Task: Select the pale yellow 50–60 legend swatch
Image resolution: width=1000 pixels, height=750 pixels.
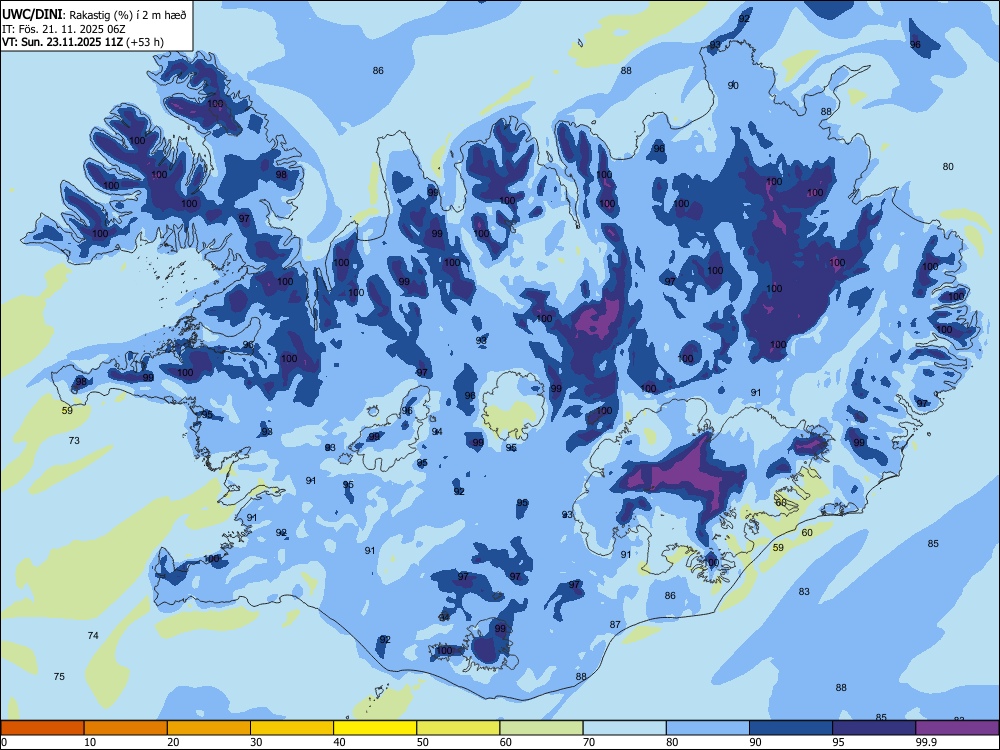Action: tap(459, 728)
